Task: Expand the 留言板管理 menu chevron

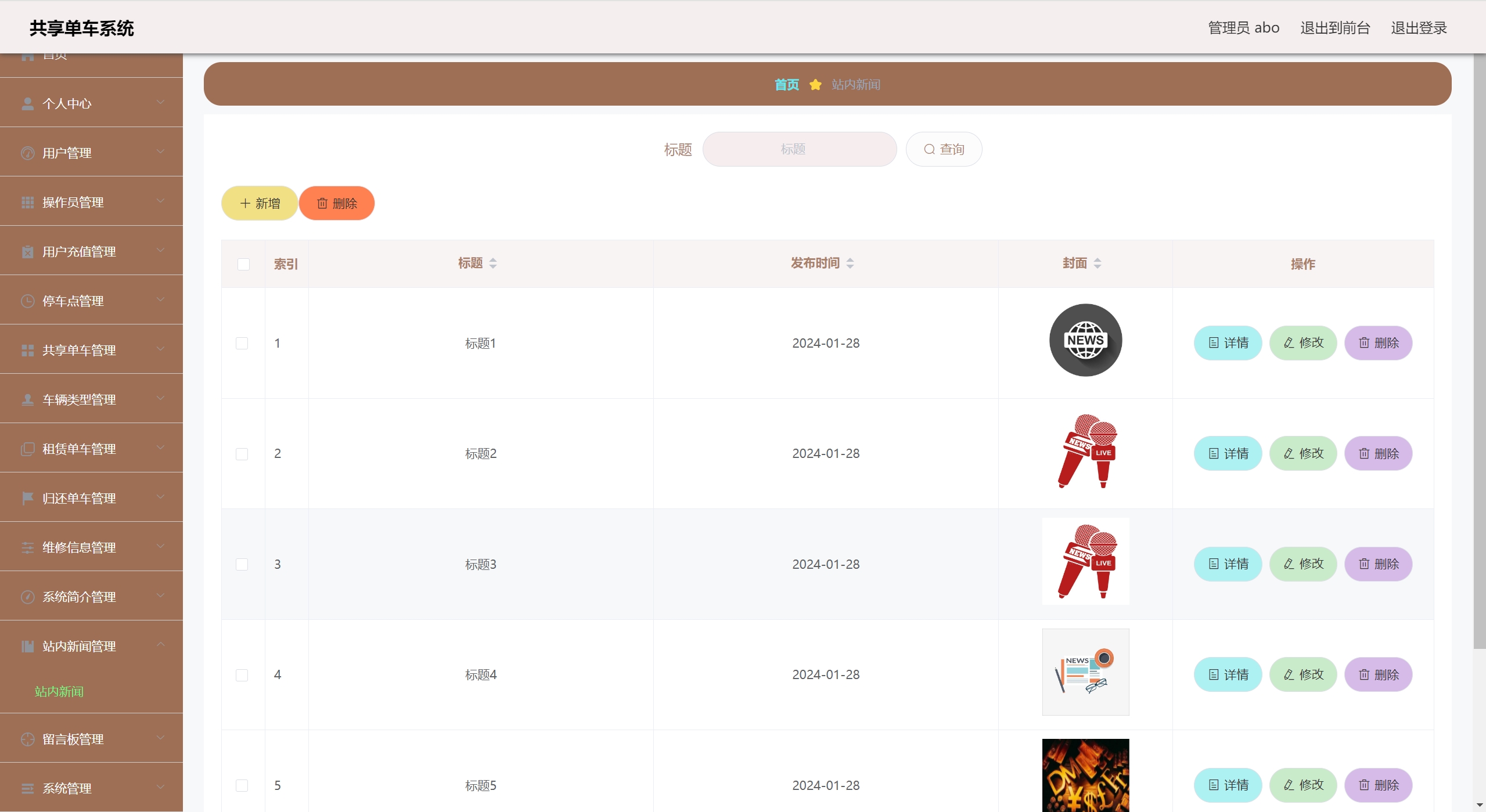Action: pyautogui.click(x=161, y=738)
